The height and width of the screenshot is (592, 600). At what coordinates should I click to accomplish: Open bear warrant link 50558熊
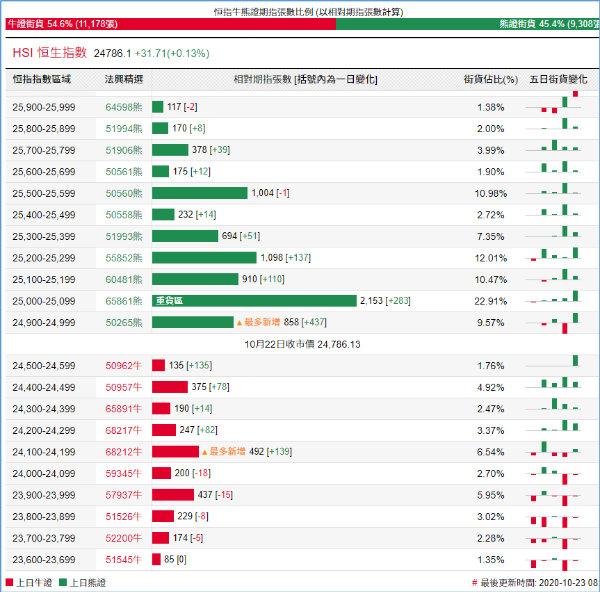click(124, 215)
